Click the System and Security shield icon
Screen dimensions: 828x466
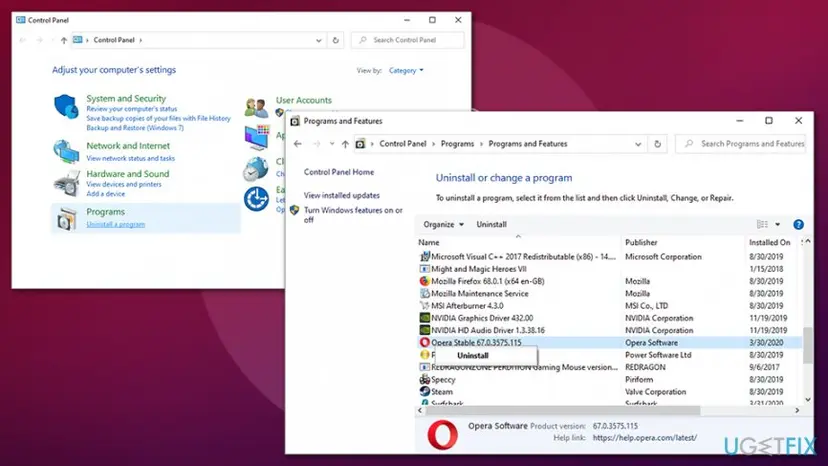[x=66, y=106]
